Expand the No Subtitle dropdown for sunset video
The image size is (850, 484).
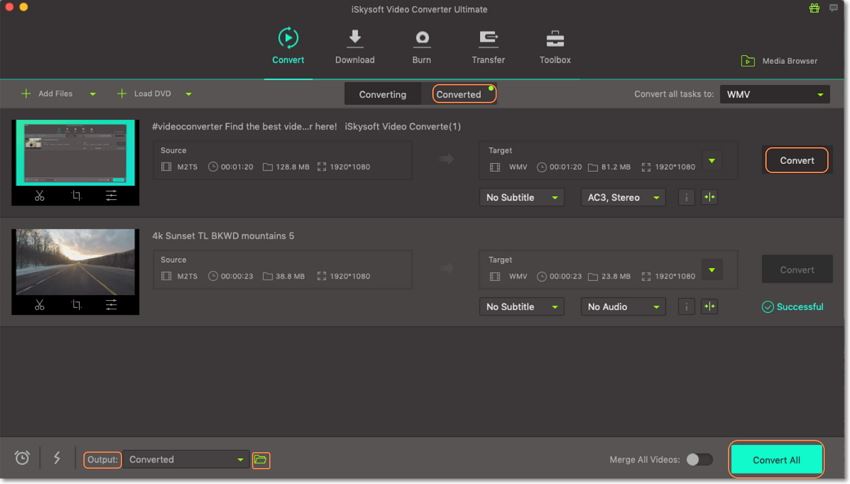click(x=521, y=307)
